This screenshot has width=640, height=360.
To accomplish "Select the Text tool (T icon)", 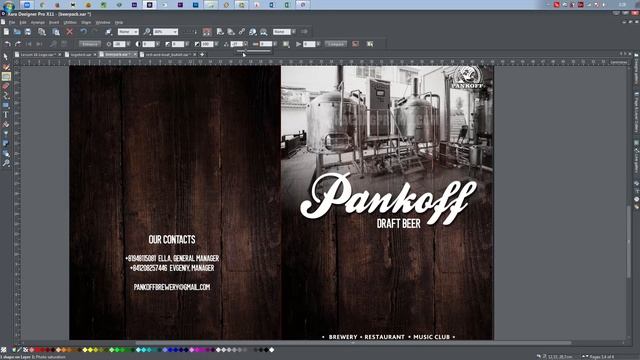I will (x=6, y=115).
